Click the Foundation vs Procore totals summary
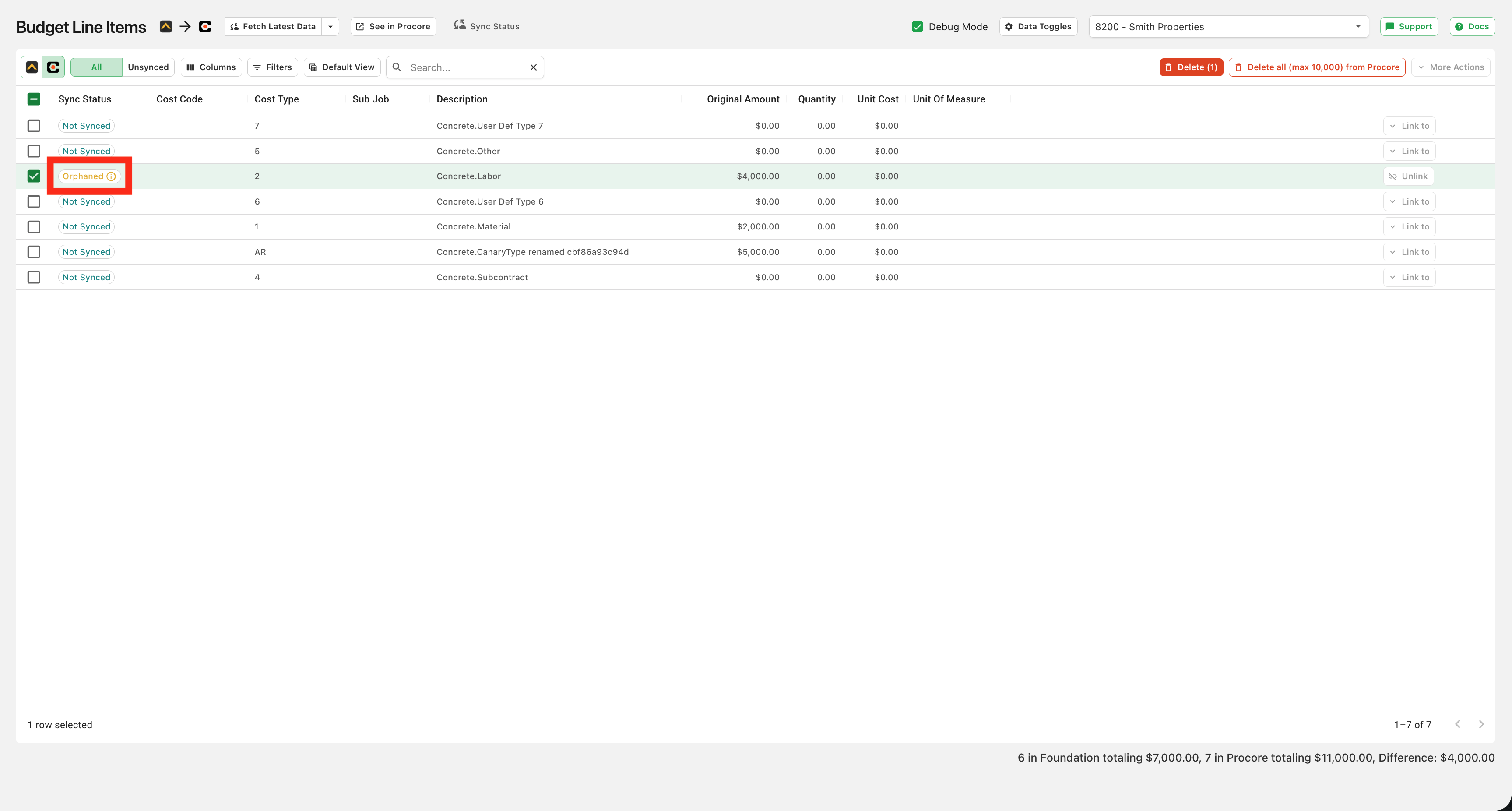This screenshot has height=811, width=1512. [1256, 758]
